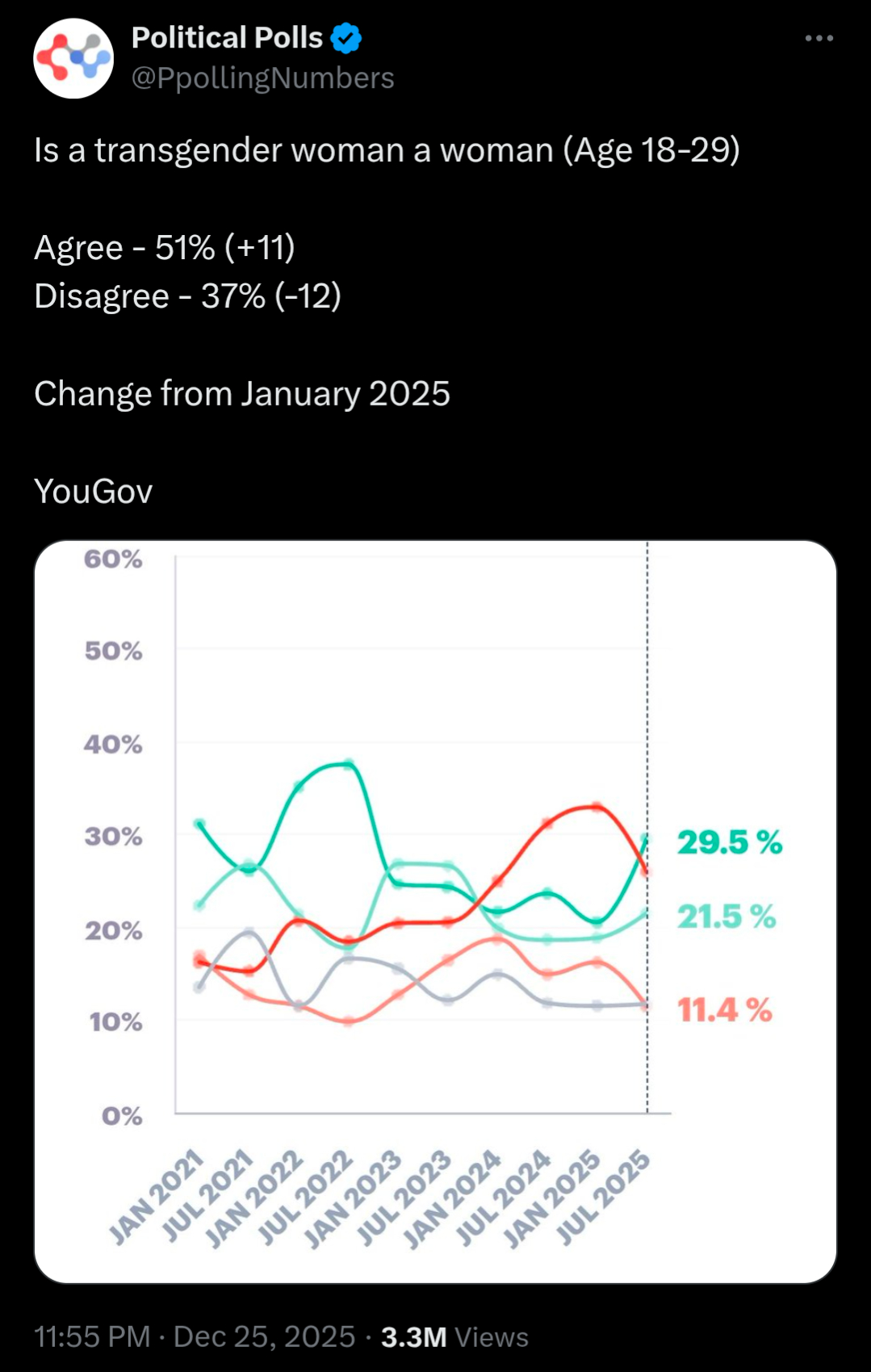Screen dimensions: 871x1372
Task: Click the red line peak near JAN 2025
Action: tap(597, 806)
